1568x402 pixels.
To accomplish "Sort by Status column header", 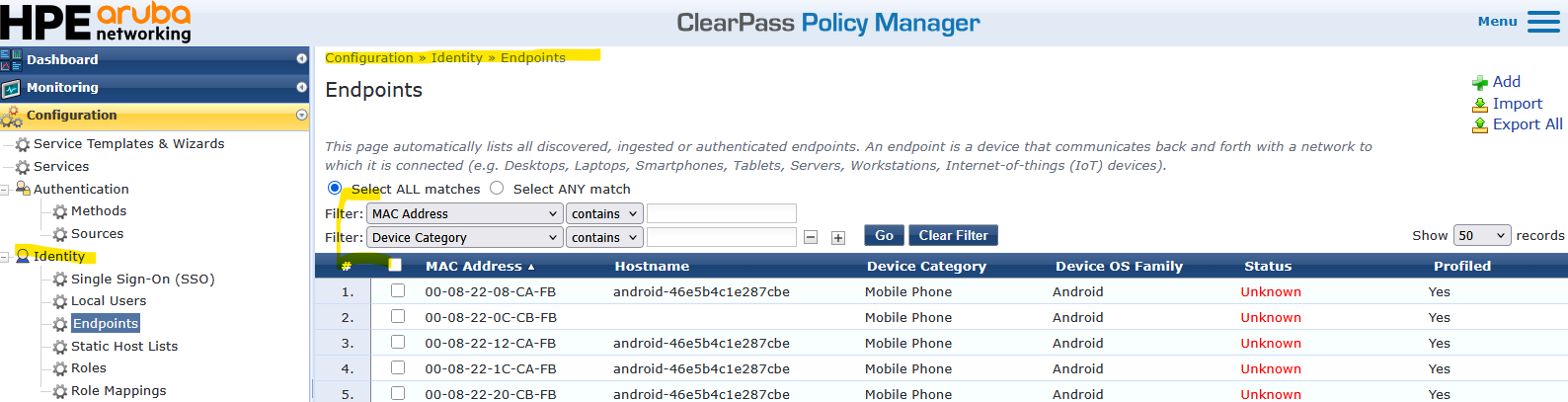I will coord(1268,266).
